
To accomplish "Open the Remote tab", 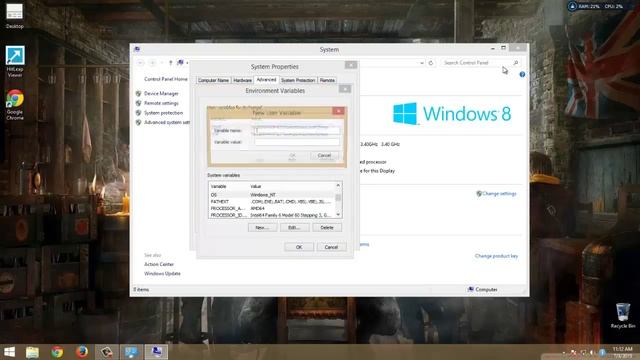I will [327, 80].
